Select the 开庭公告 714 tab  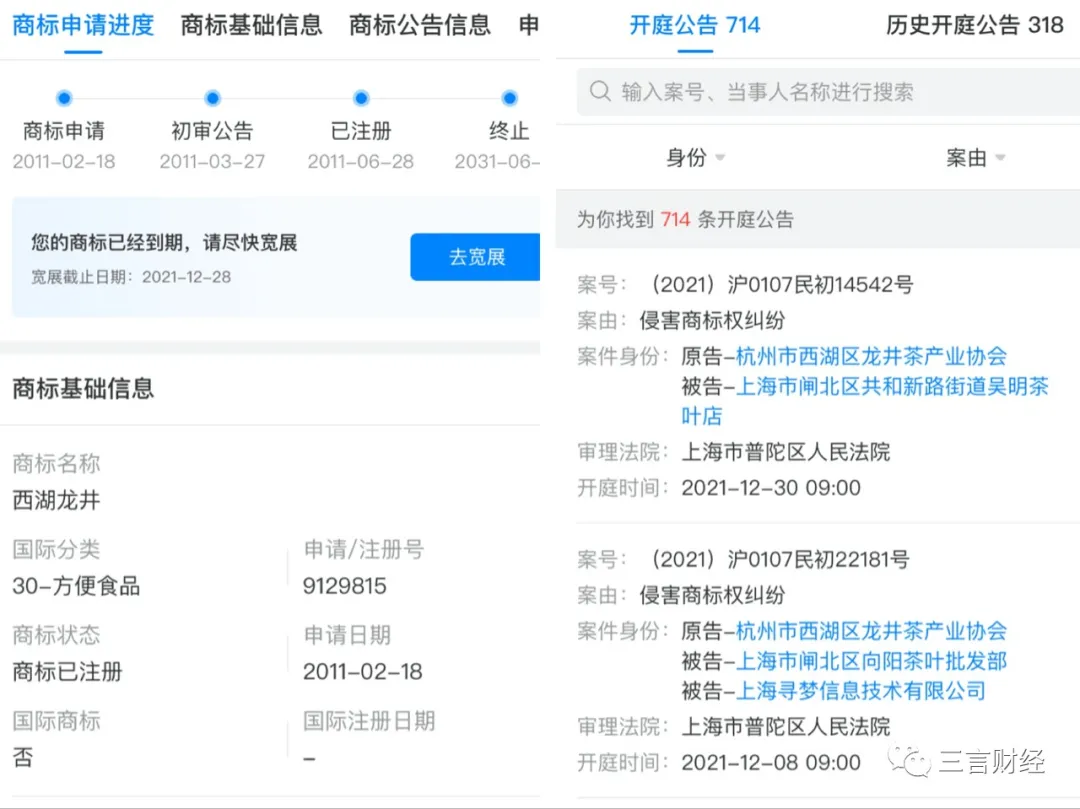[694, 25]
